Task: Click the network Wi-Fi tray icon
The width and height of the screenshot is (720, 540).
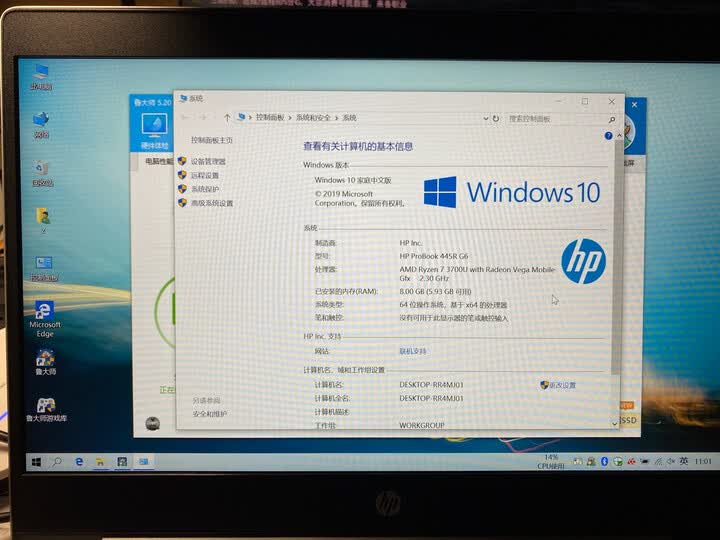Action: (658, 461)
